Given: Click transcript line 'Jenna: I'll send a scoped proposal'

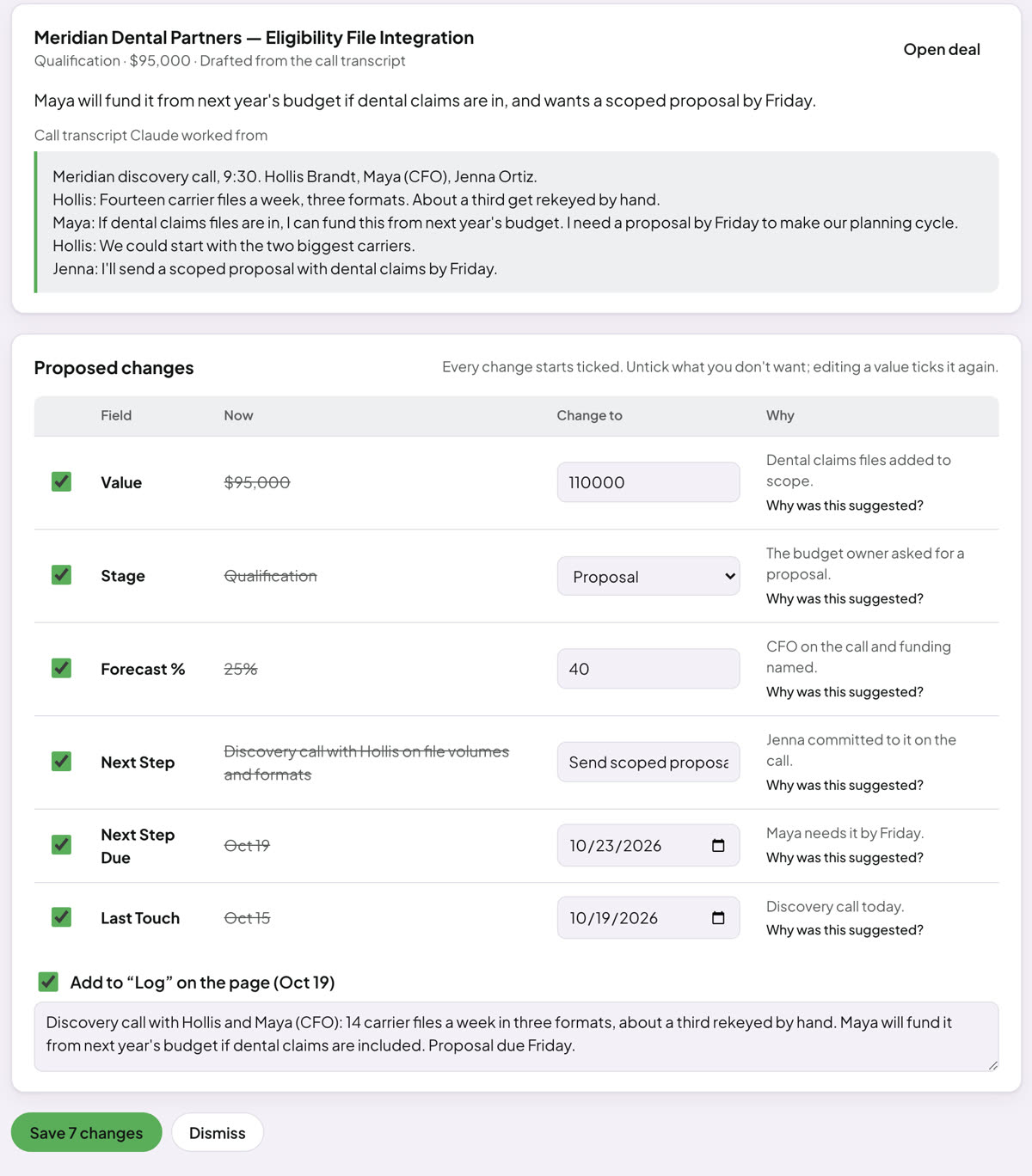Looking at the screenshot, I should [274, 269].
